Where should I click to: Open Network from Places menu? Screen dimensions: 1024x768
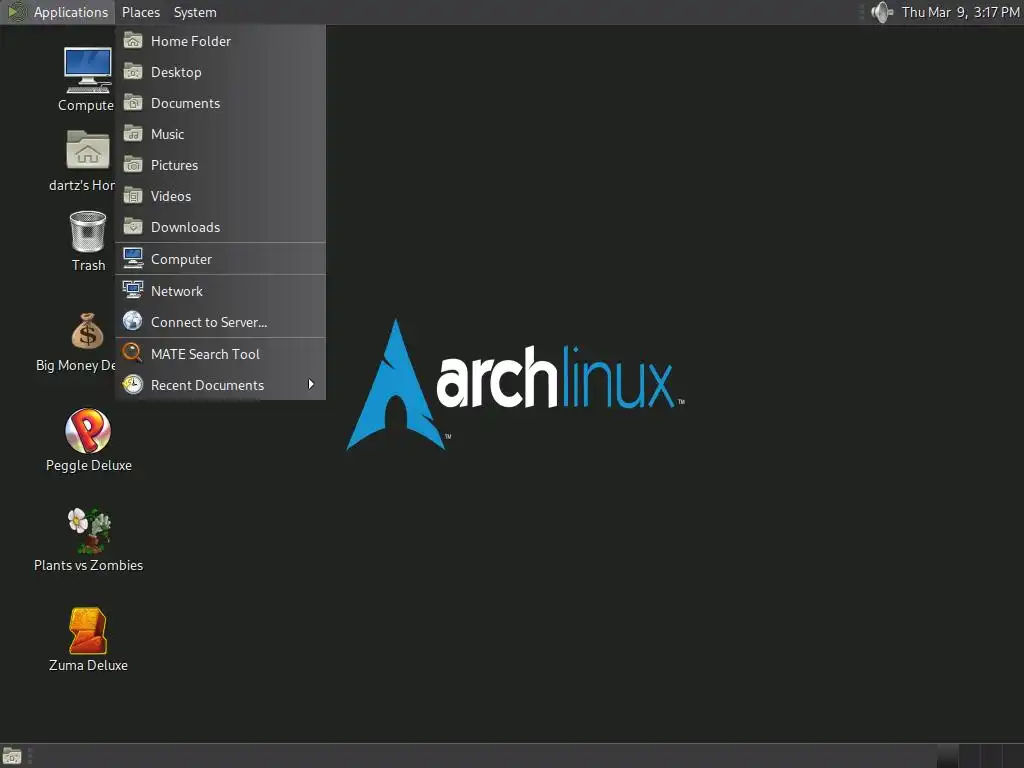pos(221,291)
